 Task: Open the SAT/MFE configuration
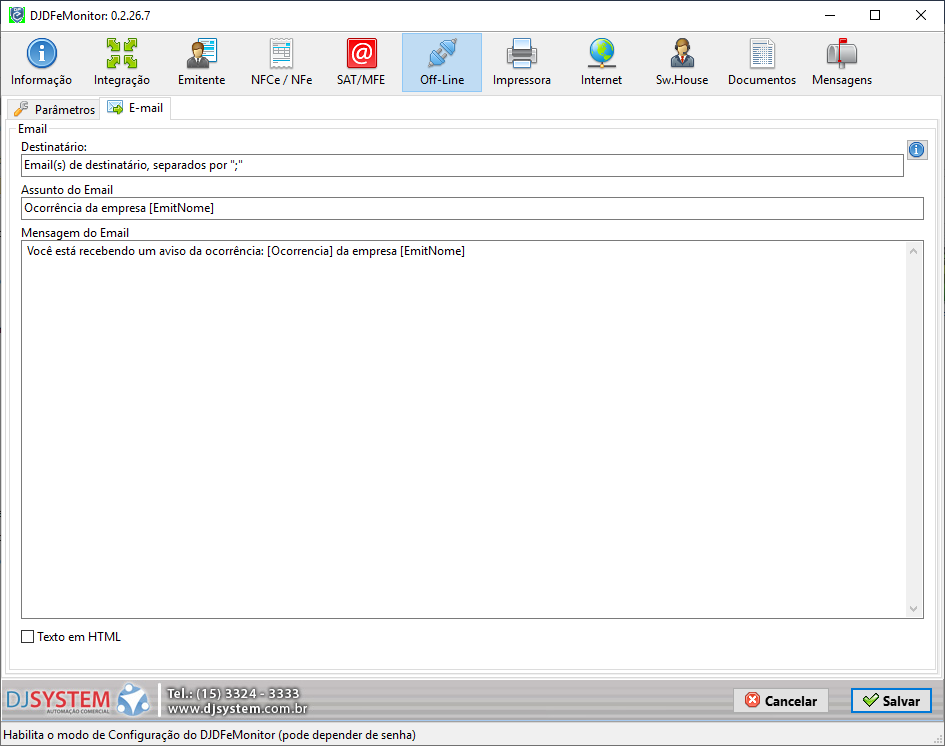coord(361,62)
